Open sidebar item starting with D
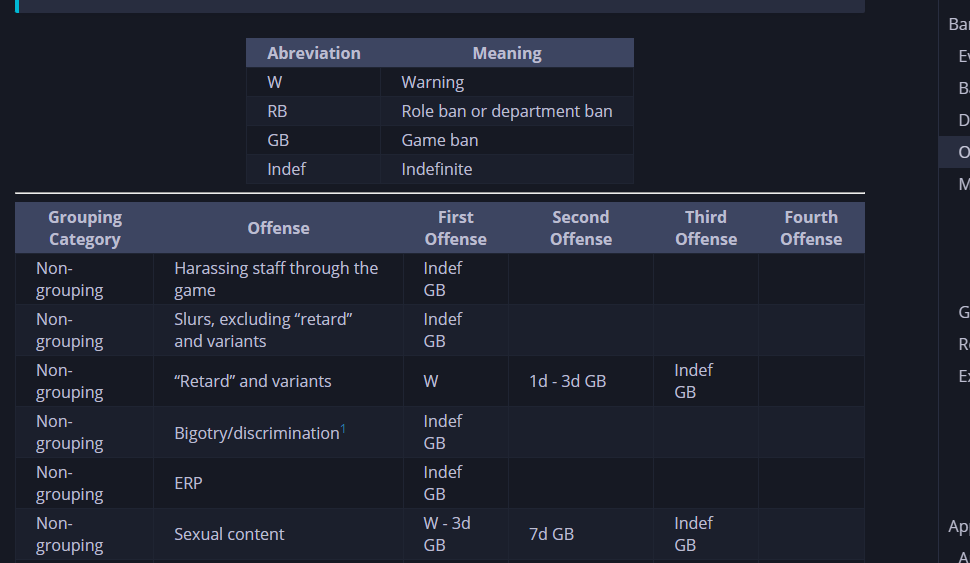The image size is (970, 563). click(963, 120)
